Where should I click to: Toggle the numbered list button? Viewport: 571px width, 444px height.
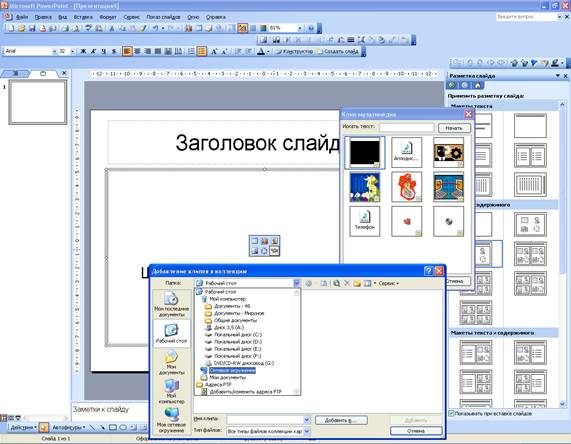[191, 51]
